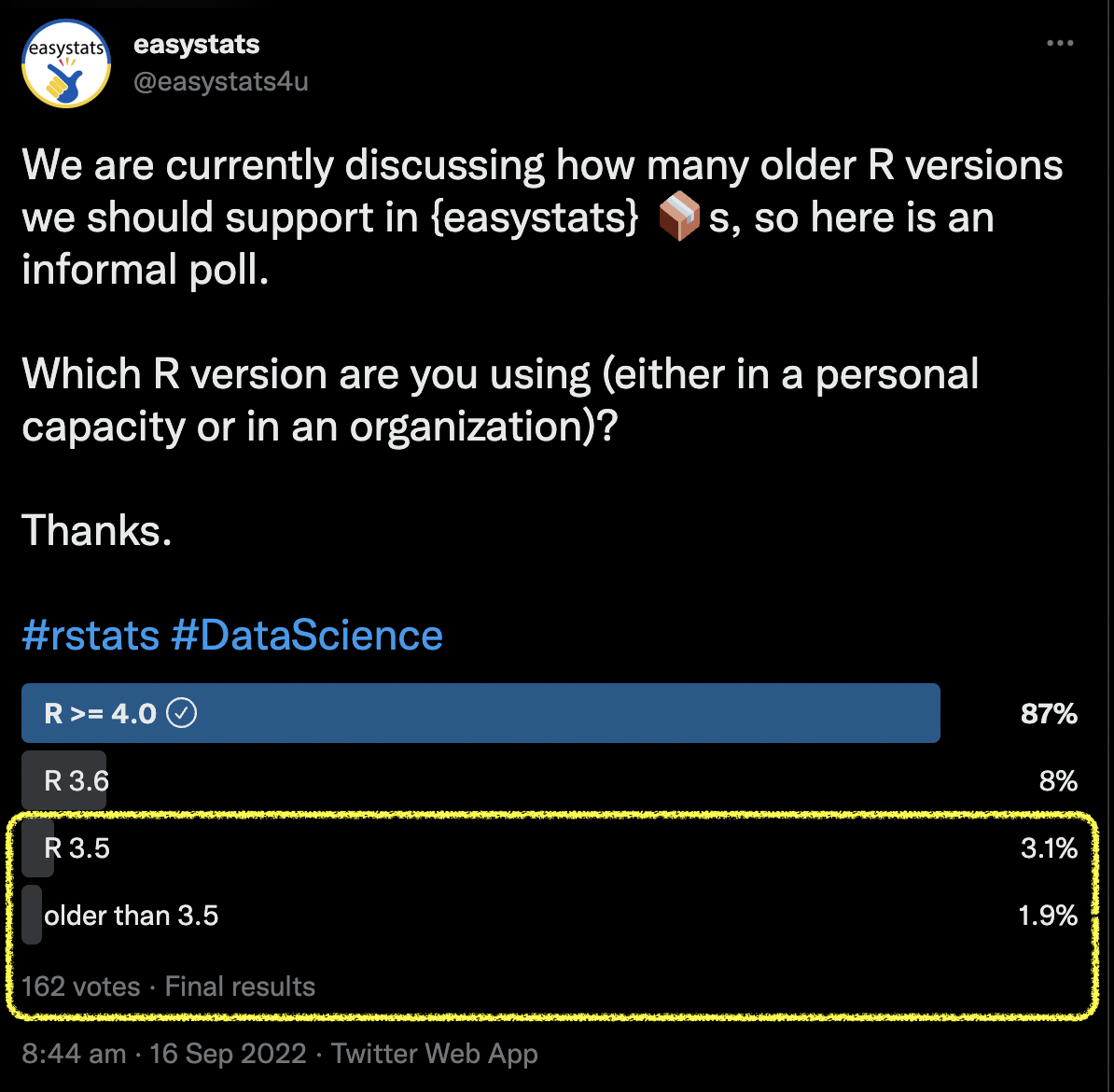Click the @easystats4u handle
Viewport: 1114px width, 1092px height.
point(221,81)
